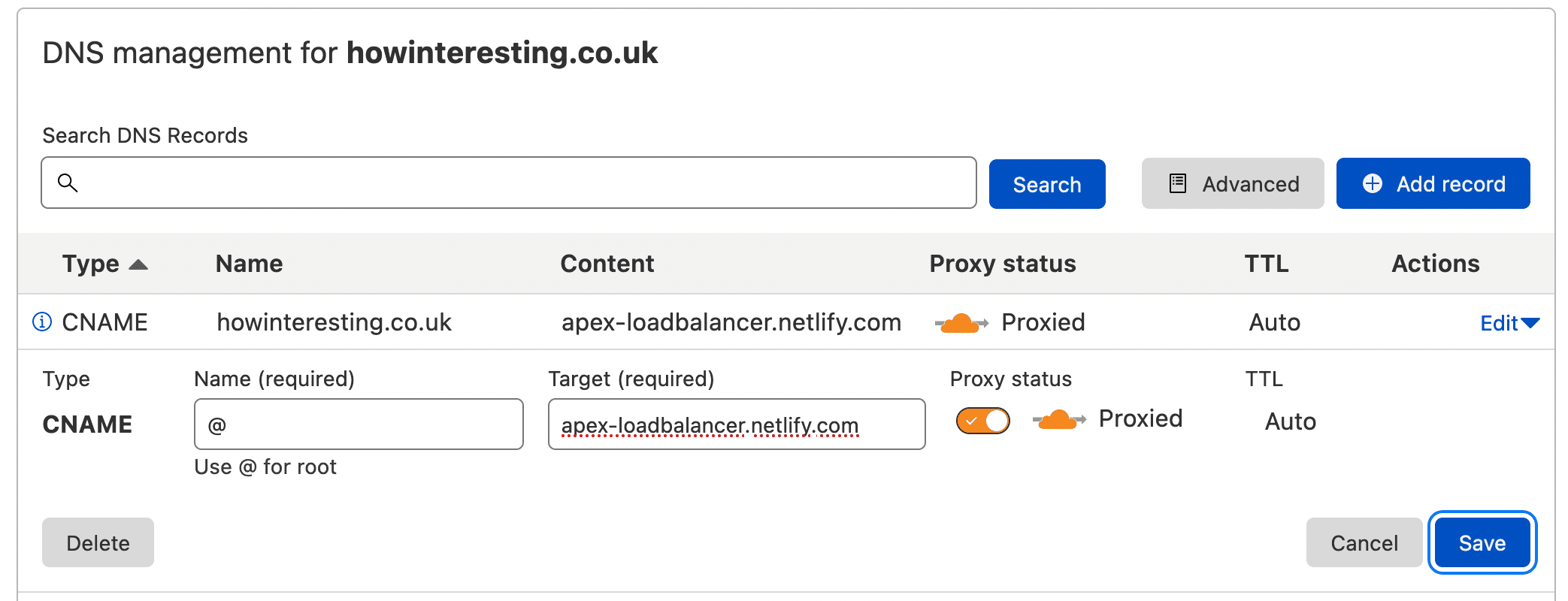Click the document icon on Advanced button
This screenshot has width=1568, height=601.
(1178, 184)
